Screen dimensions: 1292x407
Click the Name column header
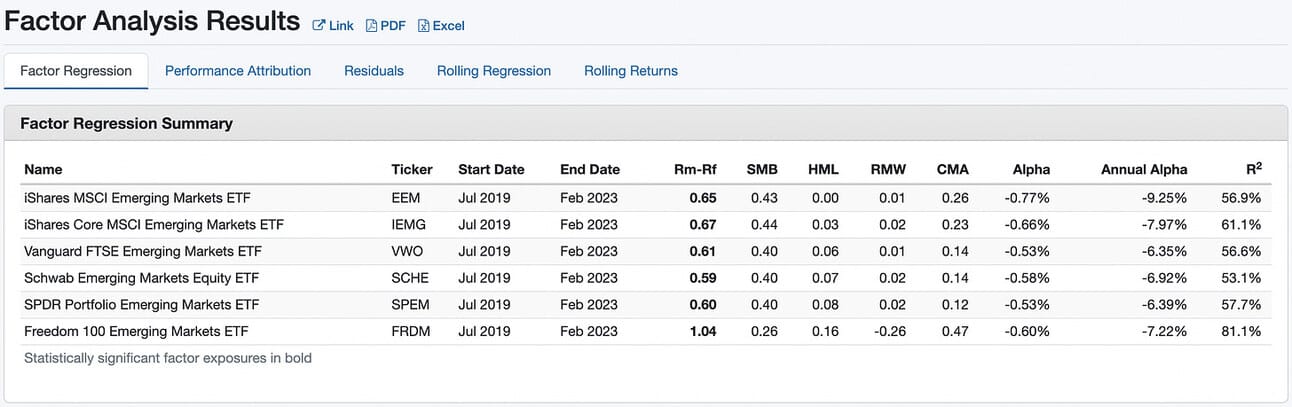click(43, 169)
